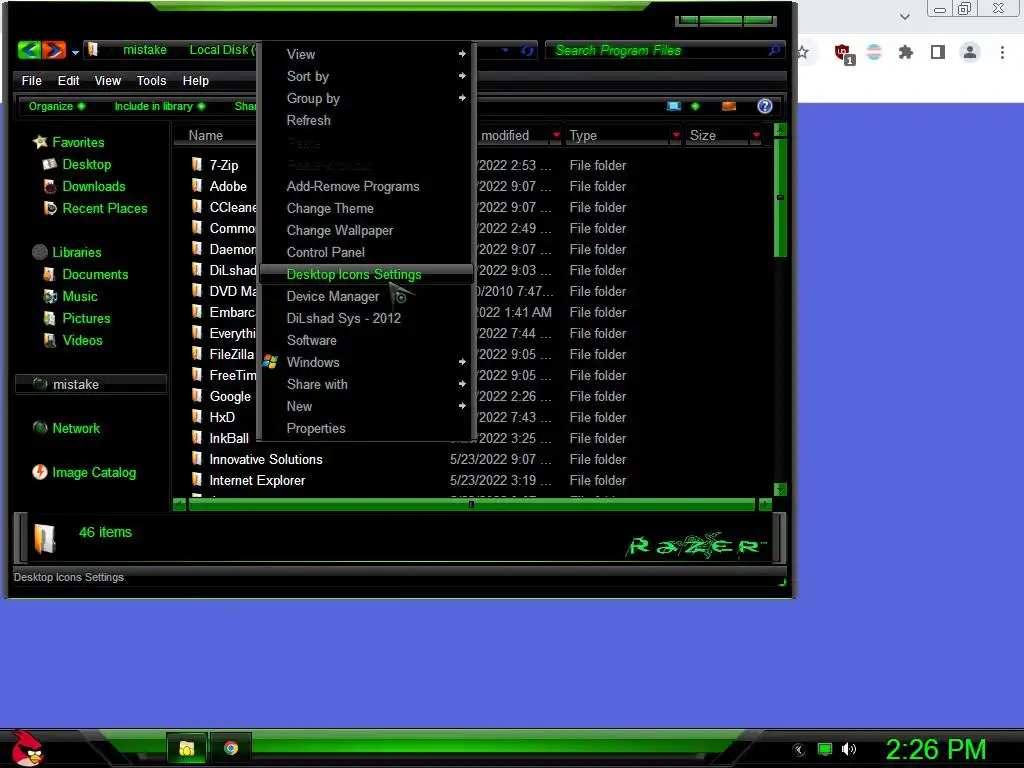Expand the New submenu
The image size is (1024, 768).
(366, 406)
